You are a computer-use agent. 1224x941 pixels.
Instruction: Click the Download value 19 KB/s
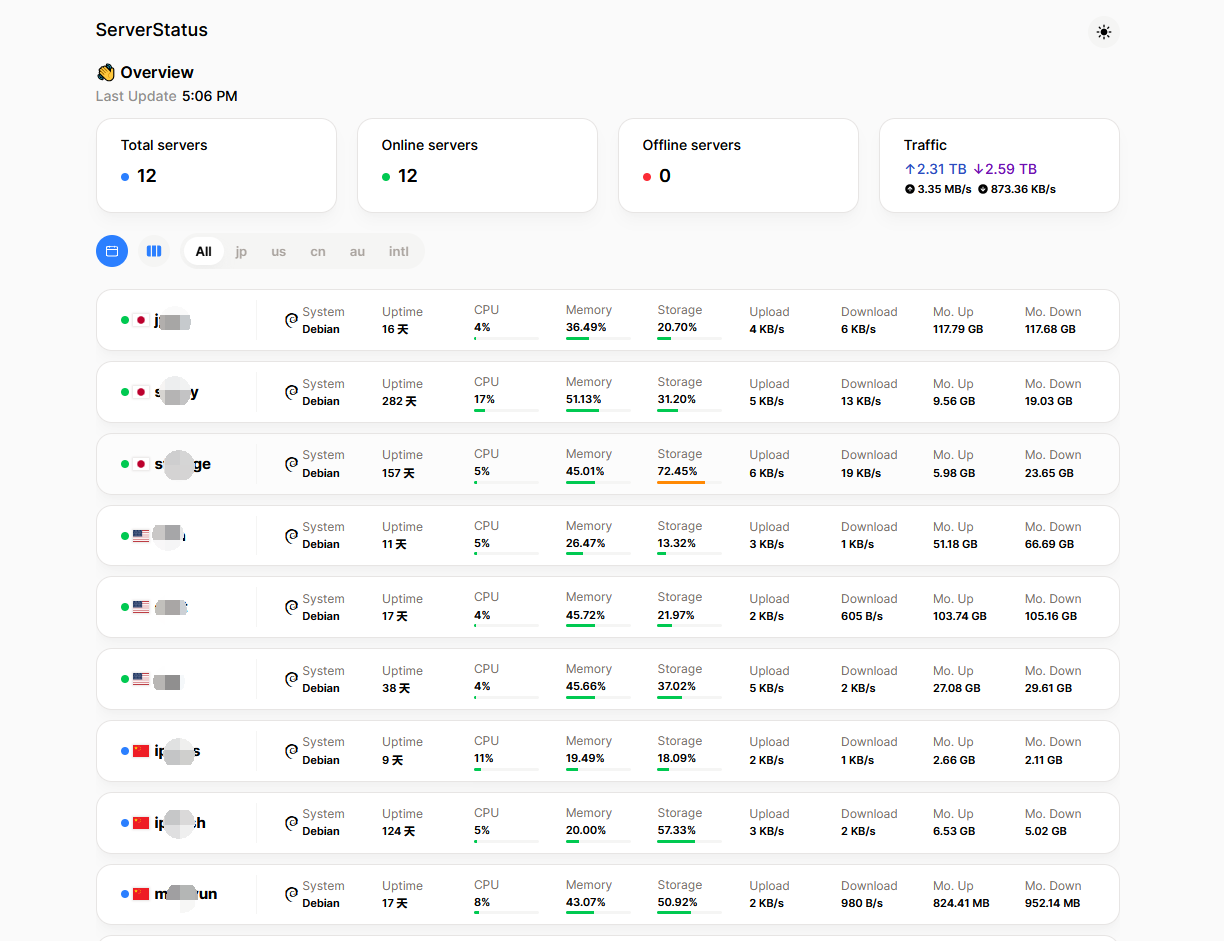[x=861, y=473]
